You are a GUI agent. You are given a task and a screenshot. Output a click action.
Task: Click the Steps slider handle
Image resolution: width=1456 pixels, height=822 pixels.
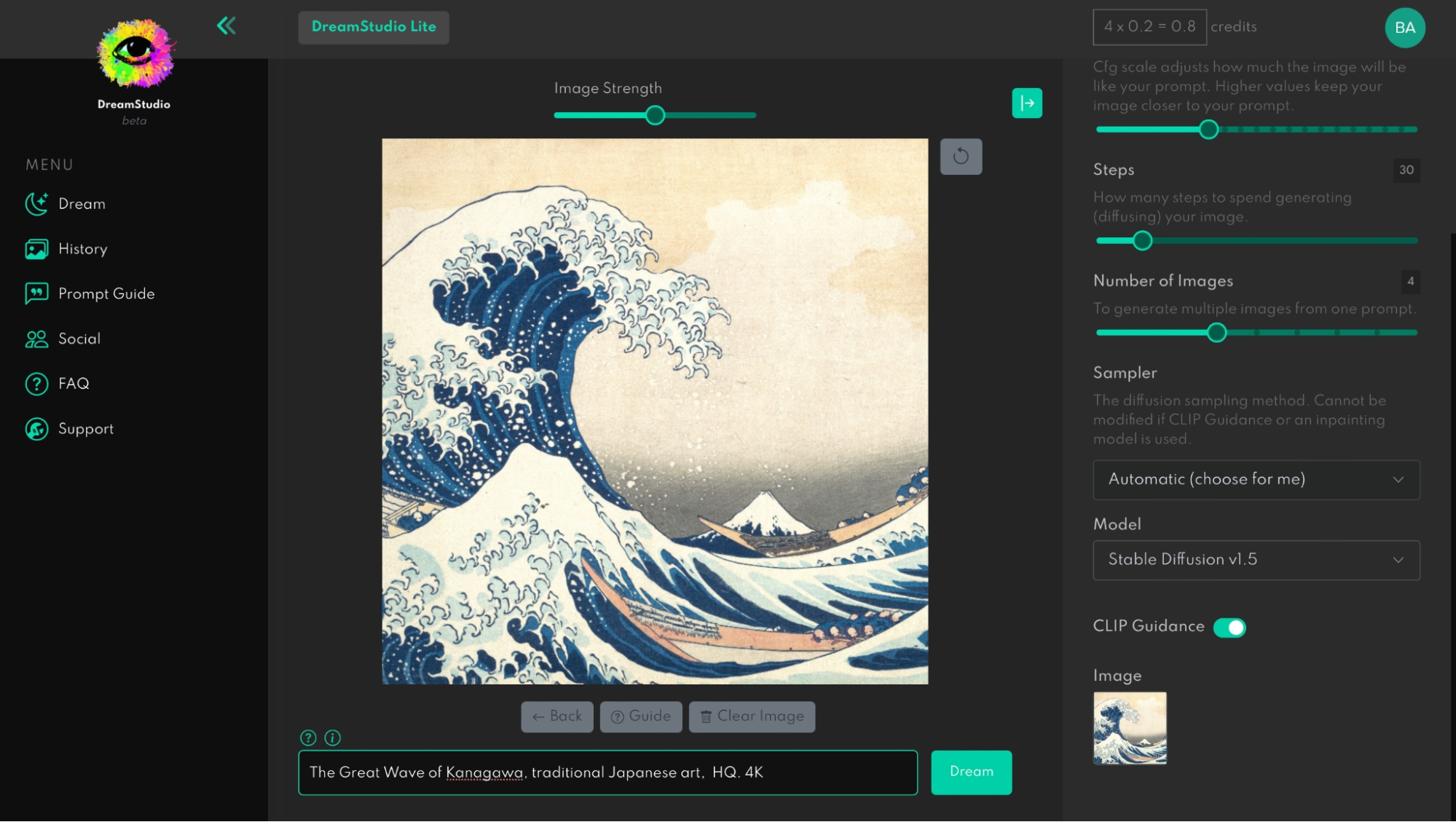(1142, 240)
